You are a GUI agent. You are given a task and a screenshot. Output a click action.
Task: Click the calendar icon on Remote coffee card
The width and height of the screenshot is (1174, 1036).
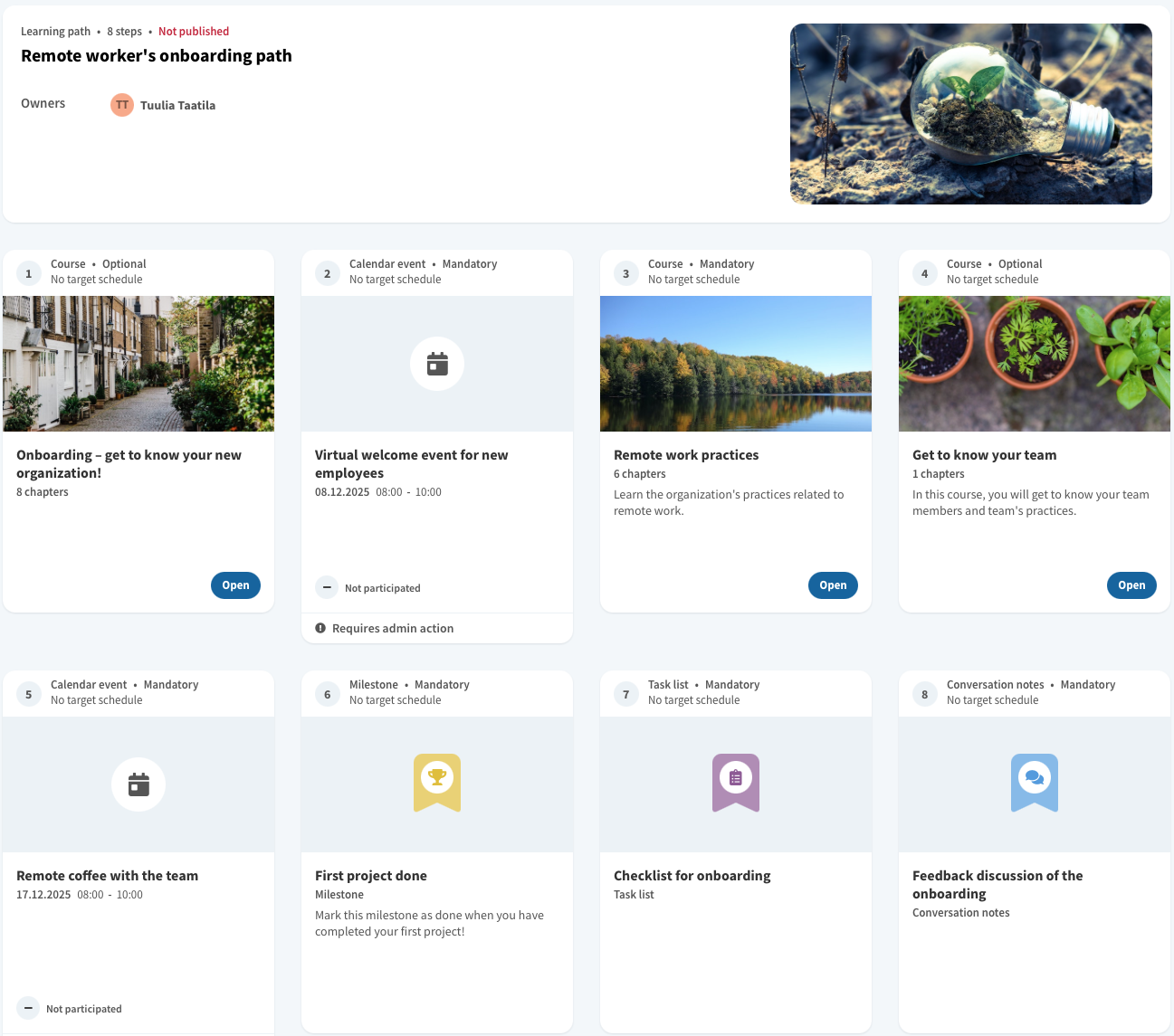pyautogui.click(x=138, y=784)
